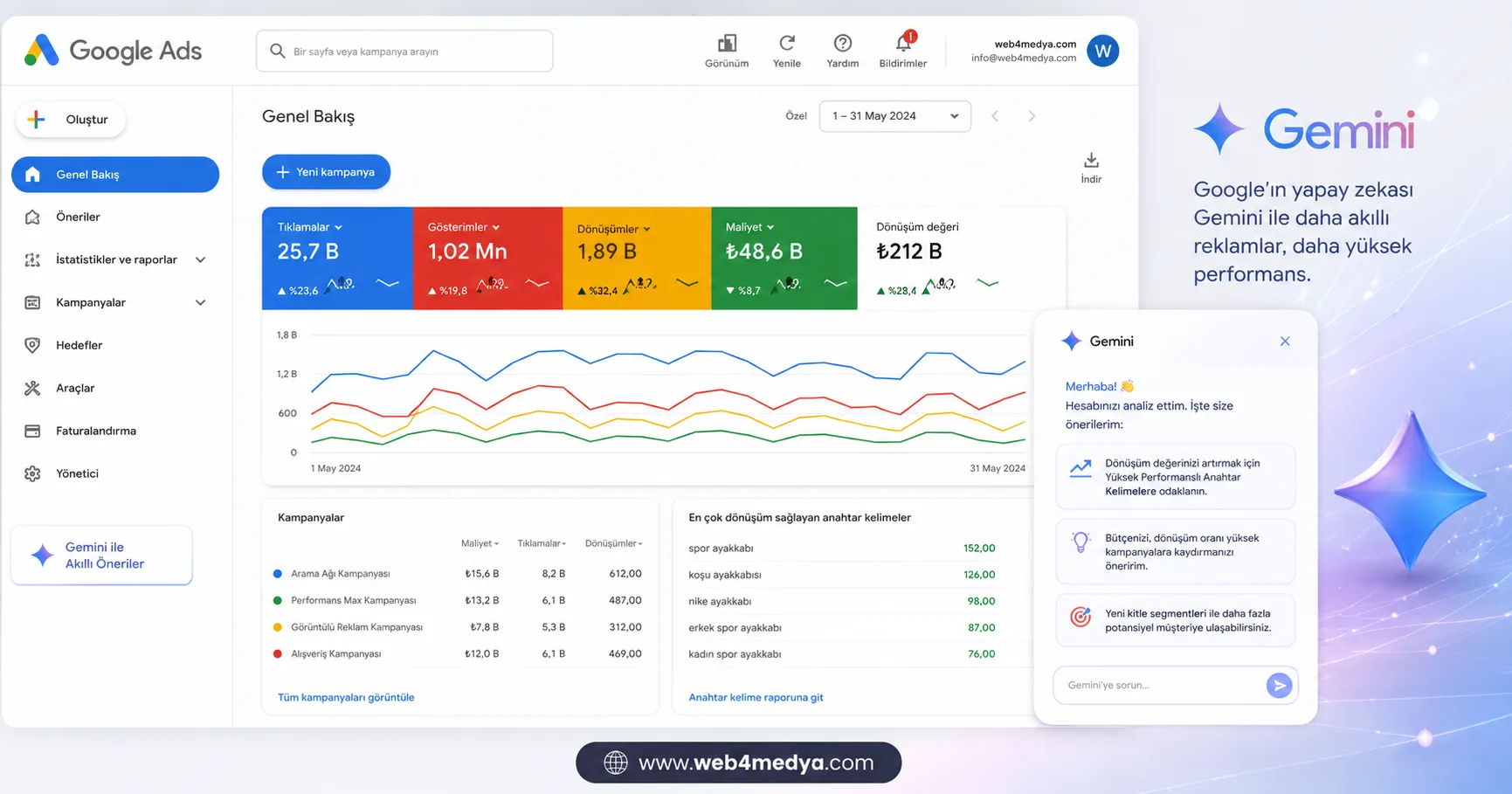Open Tıklamalar metric dropdown
Viewport: 1512px width, 794px height.
[310, 227]
